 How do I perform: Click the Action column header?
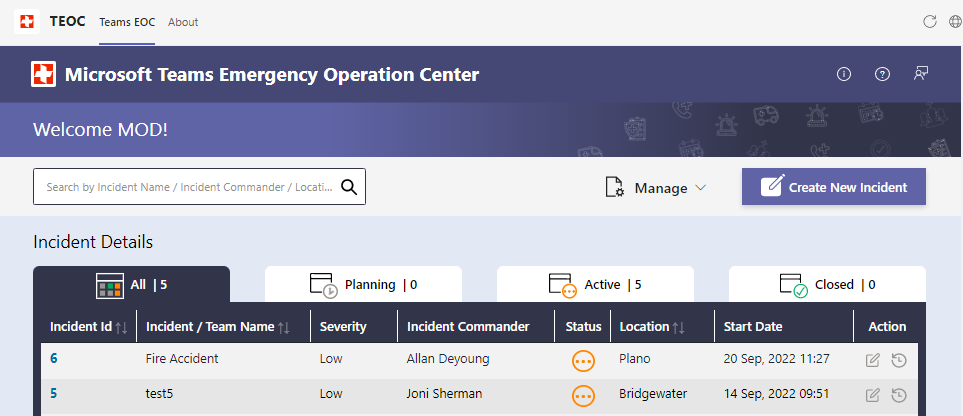point(887,327)
